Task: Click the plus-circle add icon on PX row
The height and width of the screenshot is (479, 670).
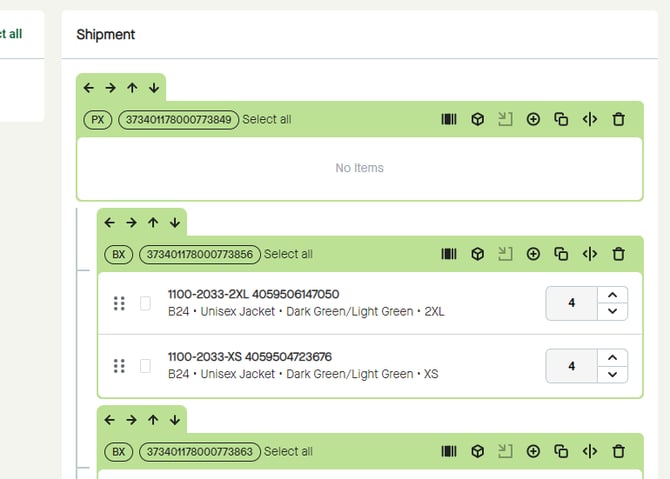Action: click(533, 119)
